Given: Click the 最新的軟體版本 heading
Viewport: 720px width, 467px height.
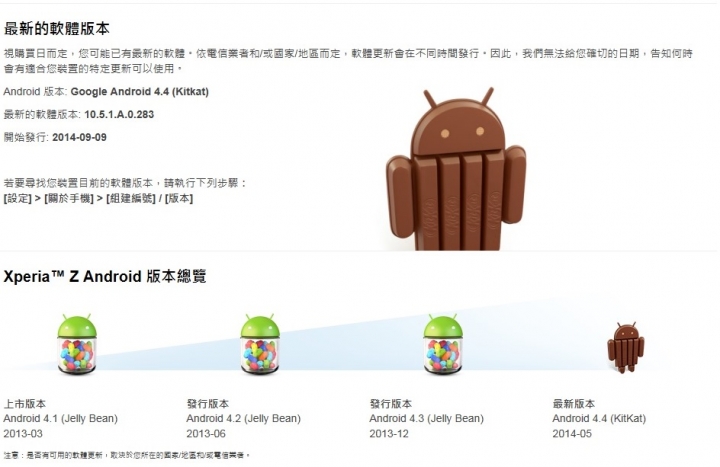Looking at the screenshot, I should tap(56, 28).
